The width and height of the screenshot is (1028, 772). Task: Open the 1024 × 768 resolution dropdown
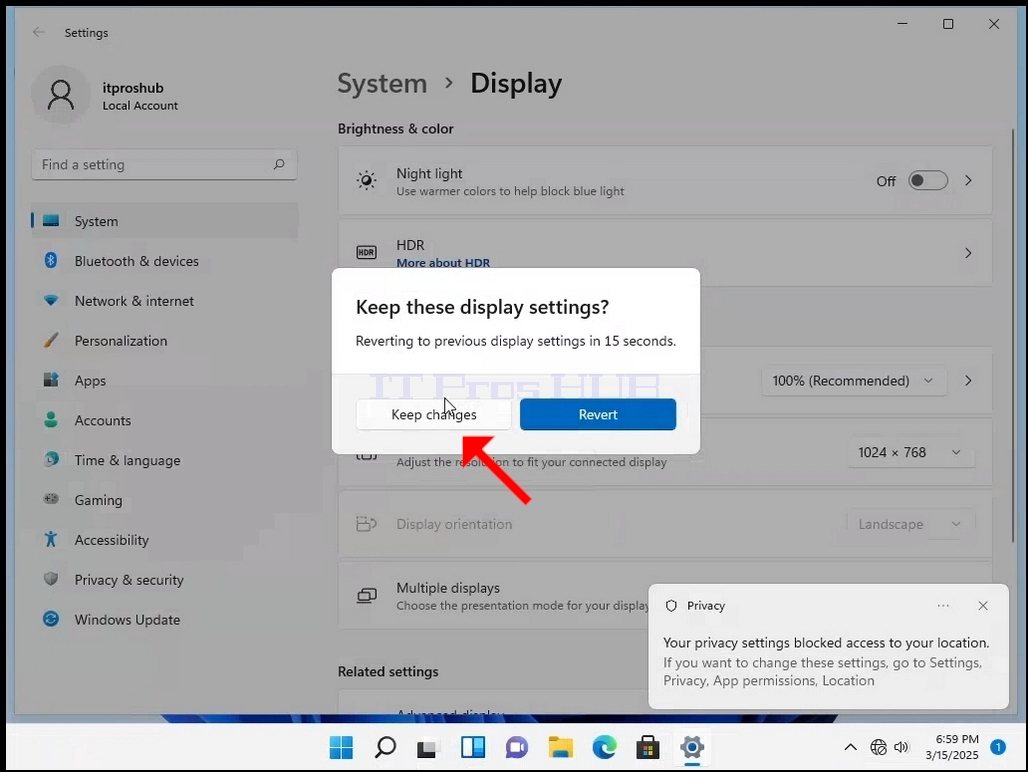pos(911,452)
